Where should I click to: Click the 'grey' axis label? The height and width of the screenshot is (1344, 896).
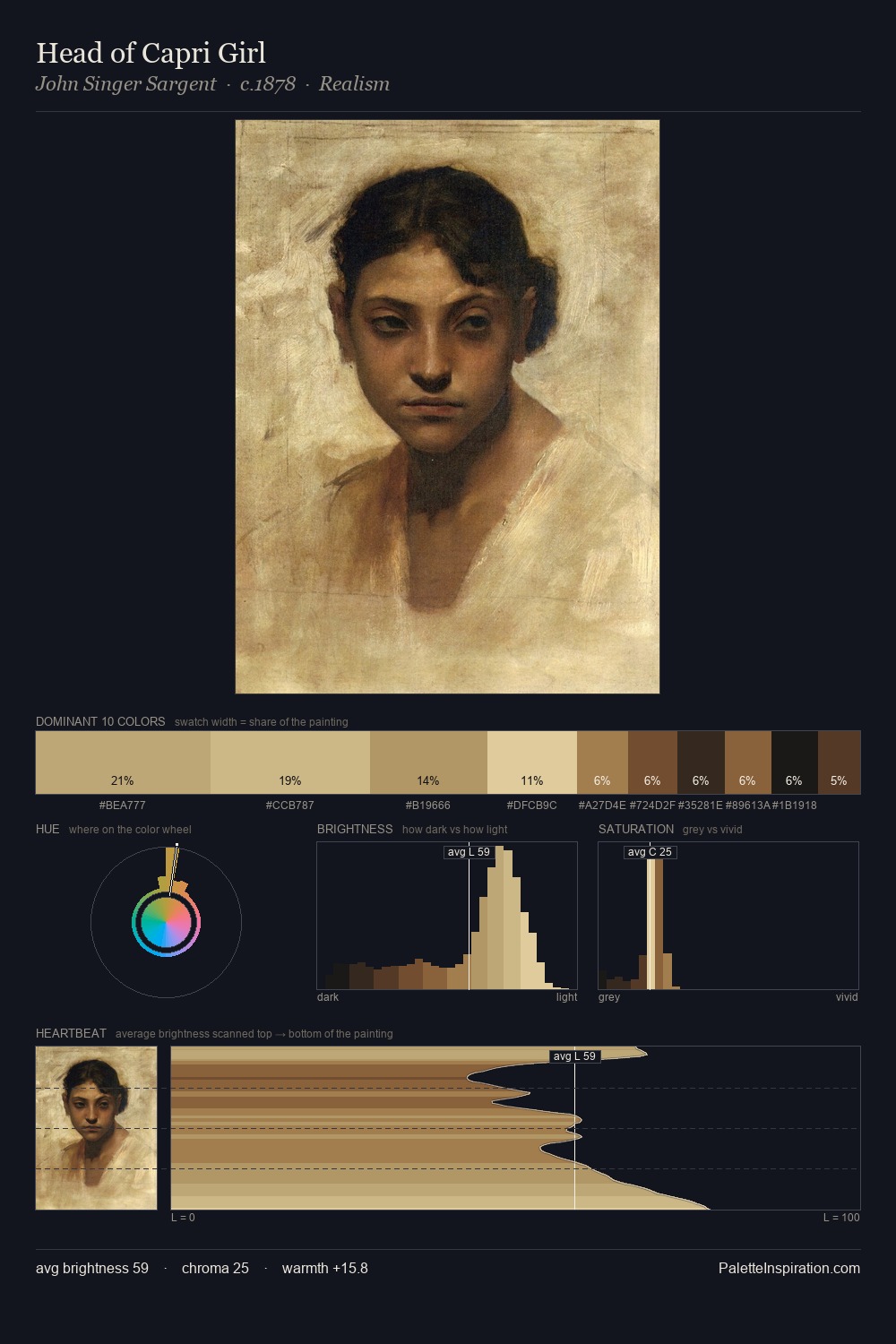point(609,997)
